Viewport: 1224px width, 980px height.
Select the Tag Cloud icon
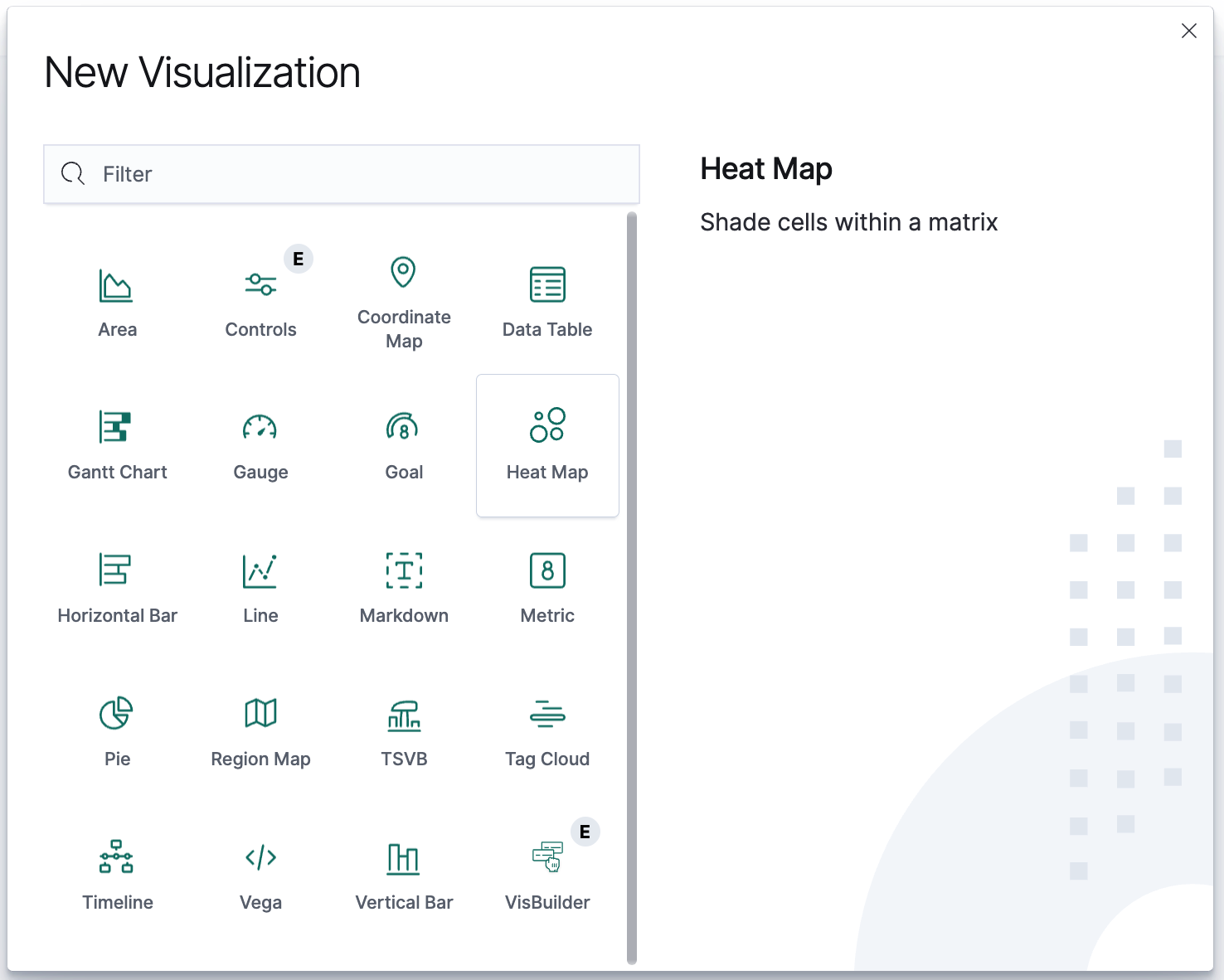pos(547,714)
